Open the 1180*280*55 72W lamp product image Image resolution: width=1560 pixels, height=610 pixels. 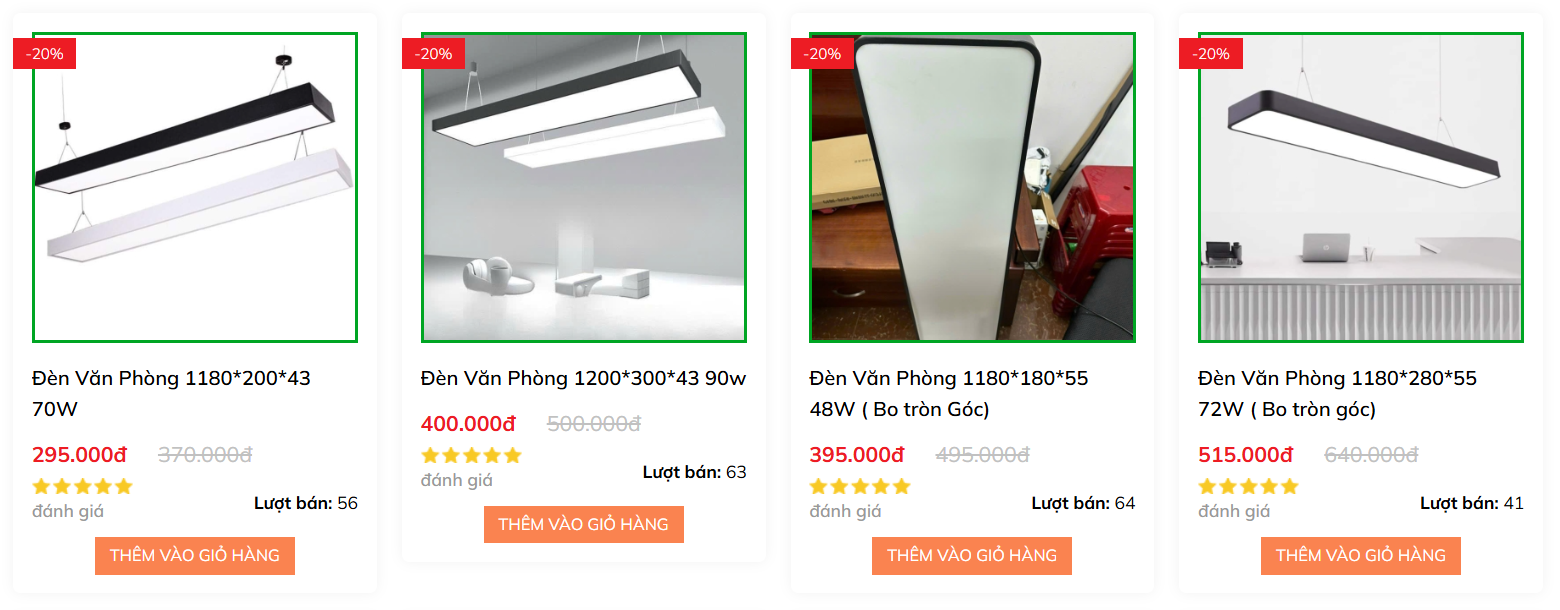tap(1361, 188)
